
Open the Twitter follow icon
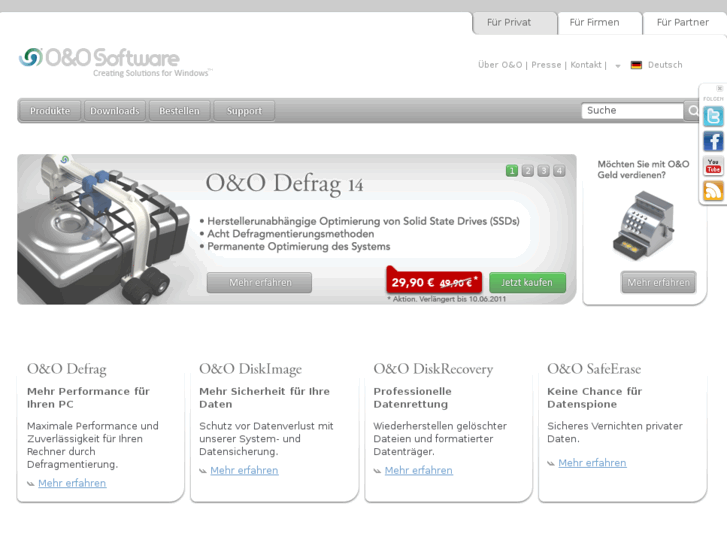tap(713, 116)
